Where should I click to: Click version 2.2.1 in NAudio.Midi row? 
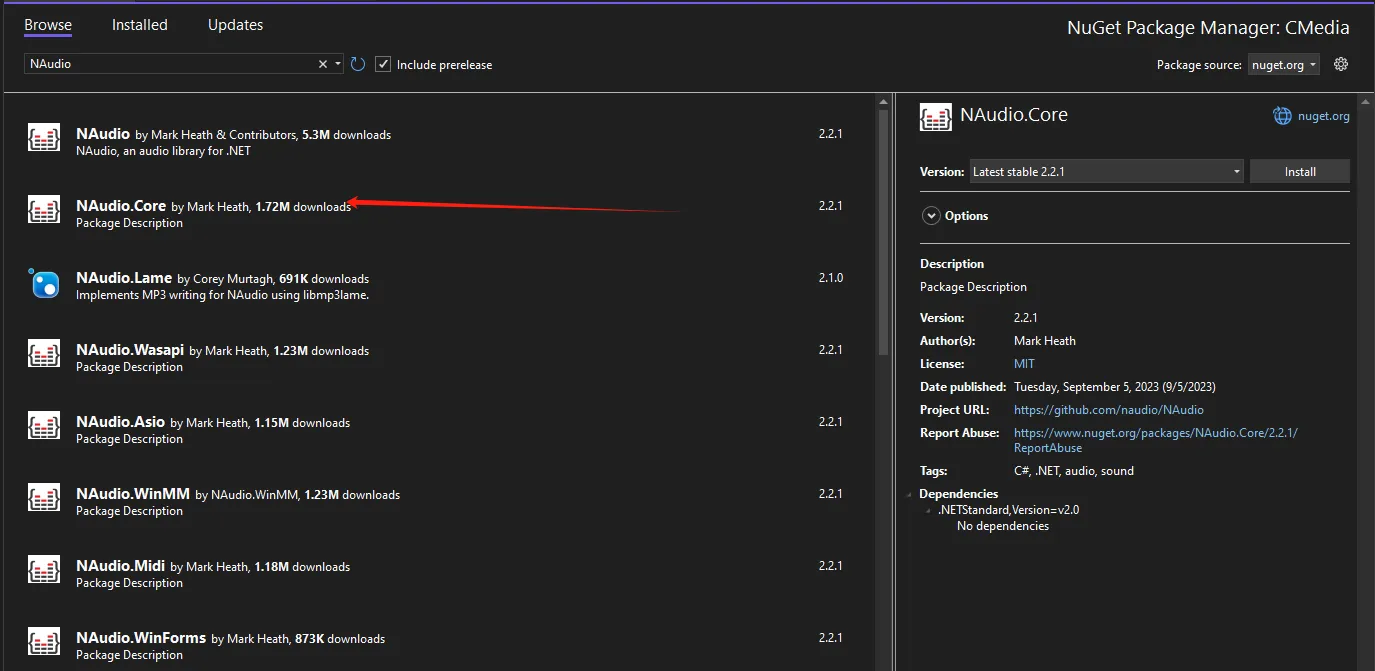pos(831,566)
